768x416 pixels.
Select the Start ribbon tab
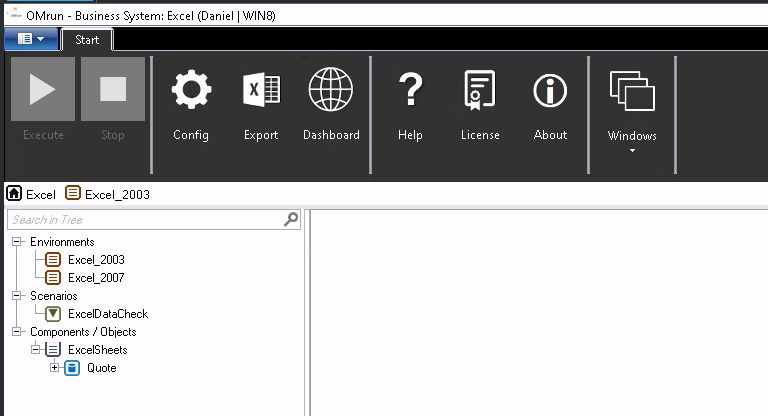pos(87,40)
